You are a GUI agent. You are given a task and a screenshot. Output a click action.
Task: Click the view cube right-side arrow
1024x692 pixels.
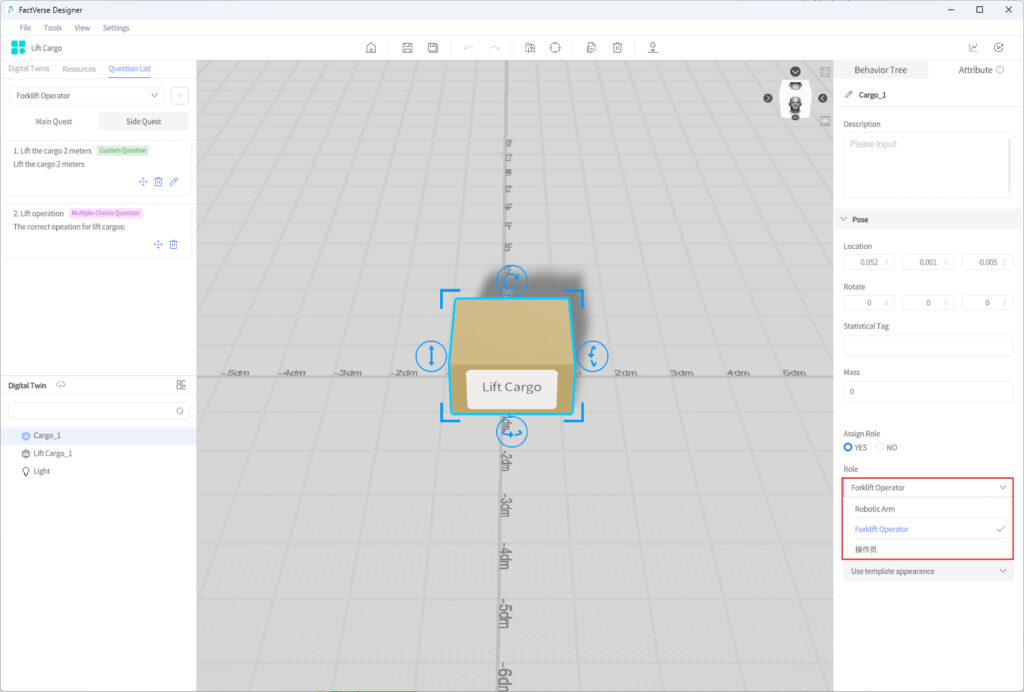[823, 98]
